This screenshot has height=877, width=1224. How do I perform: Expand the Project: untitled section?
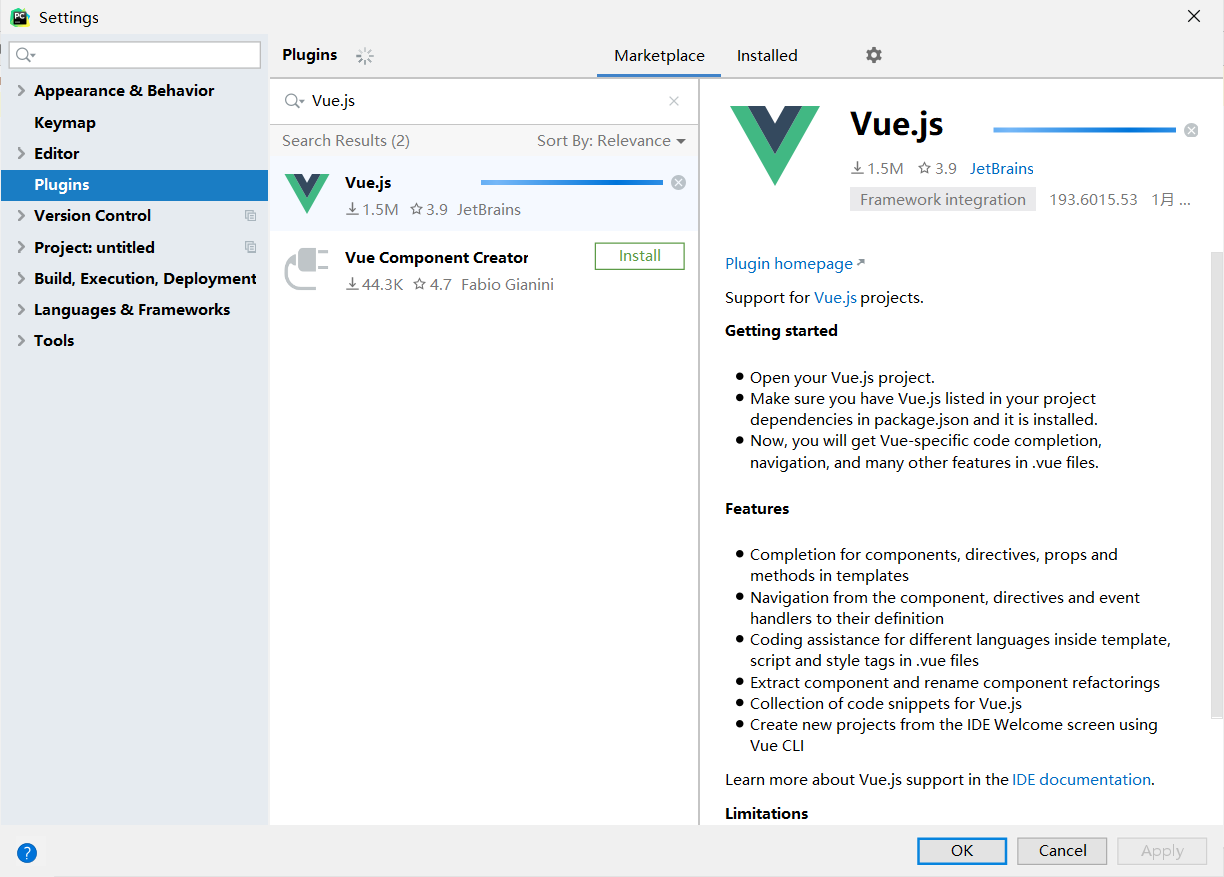21,247
